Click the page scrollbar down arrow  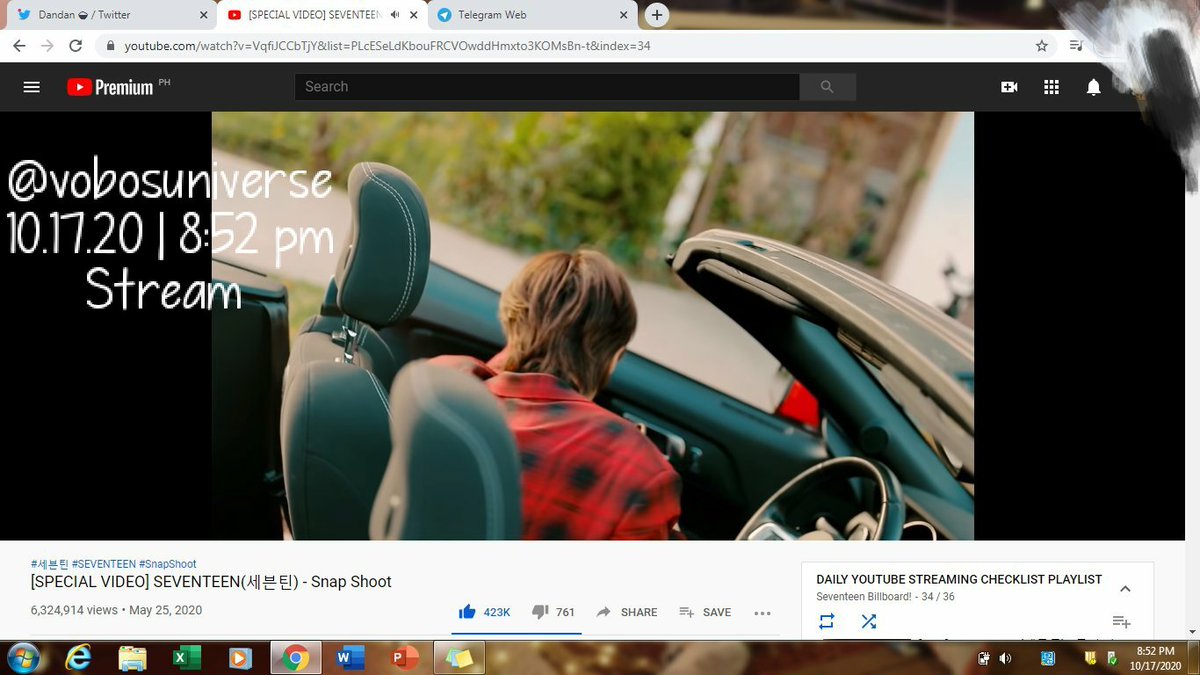1192,632
